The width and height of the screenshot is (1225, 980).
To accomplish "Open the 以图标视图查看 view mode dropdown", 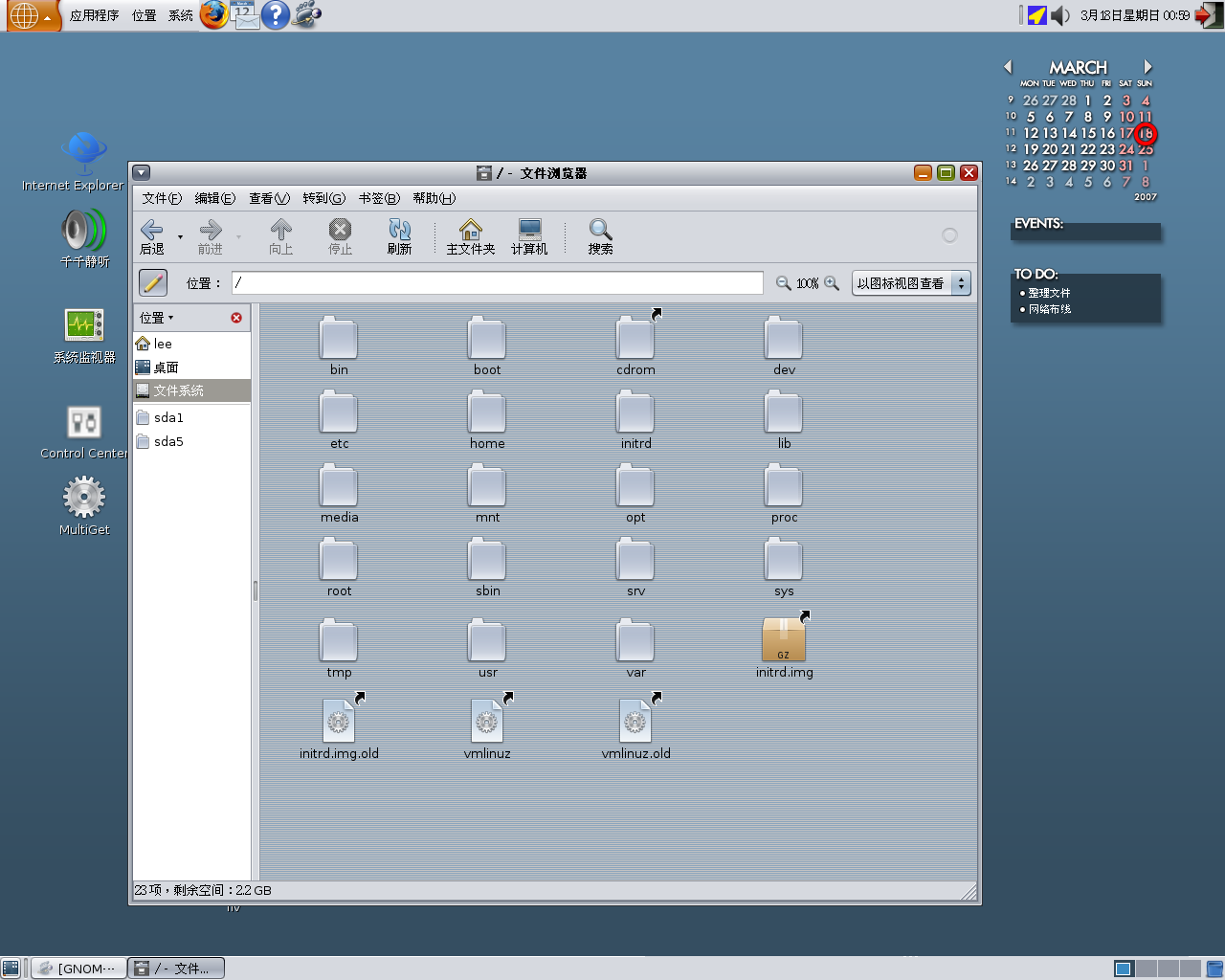I will coord(911,283).
